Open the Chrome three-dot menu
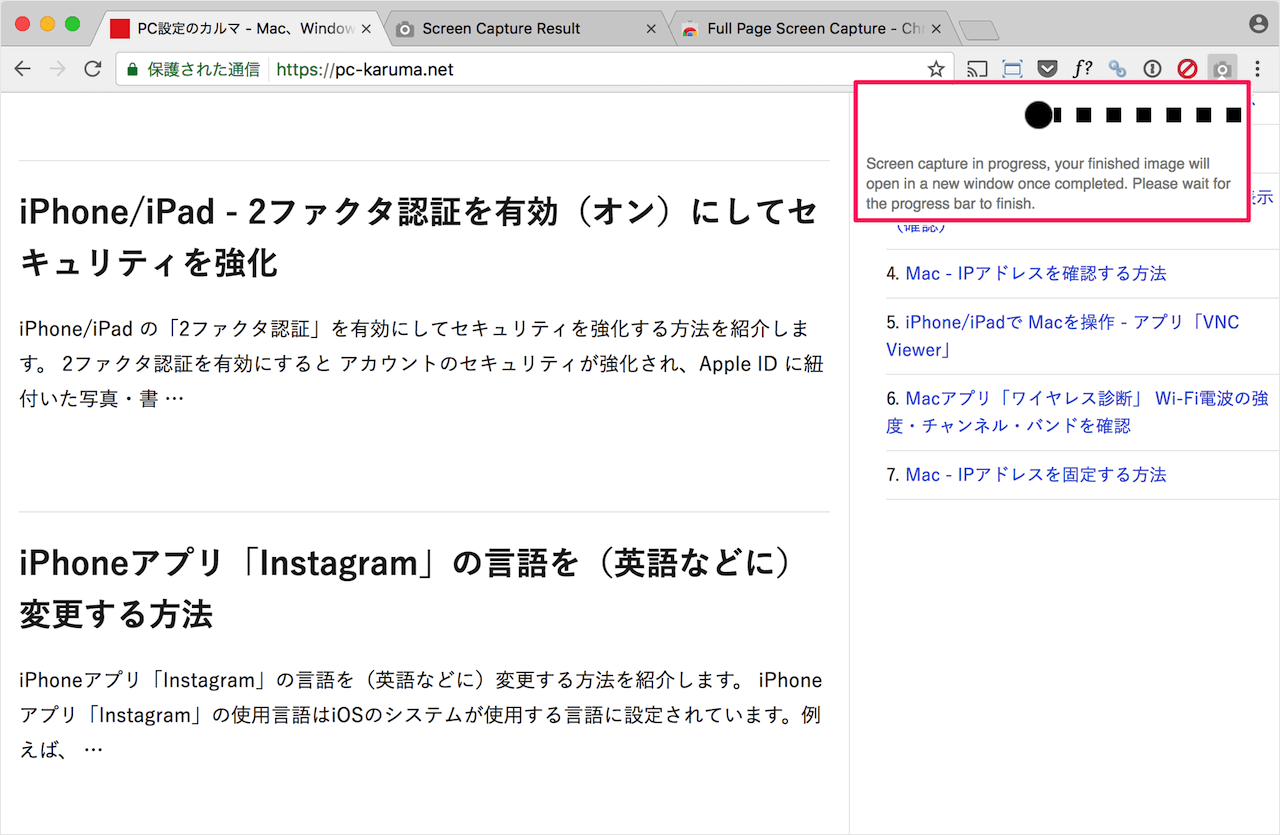This screenshot has height=835, width=1280. point(1258,69)
